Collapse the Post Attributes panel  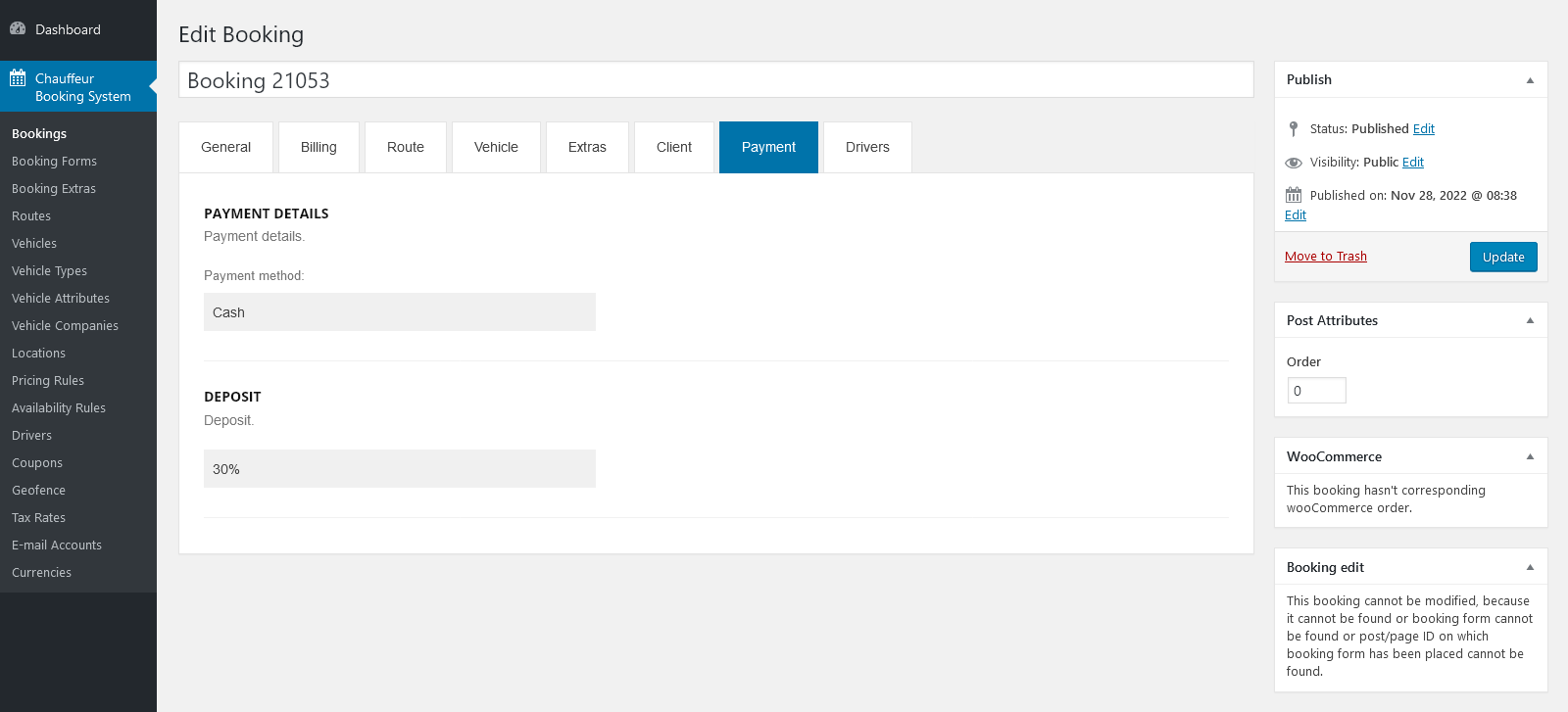[x=1530, y=320]
